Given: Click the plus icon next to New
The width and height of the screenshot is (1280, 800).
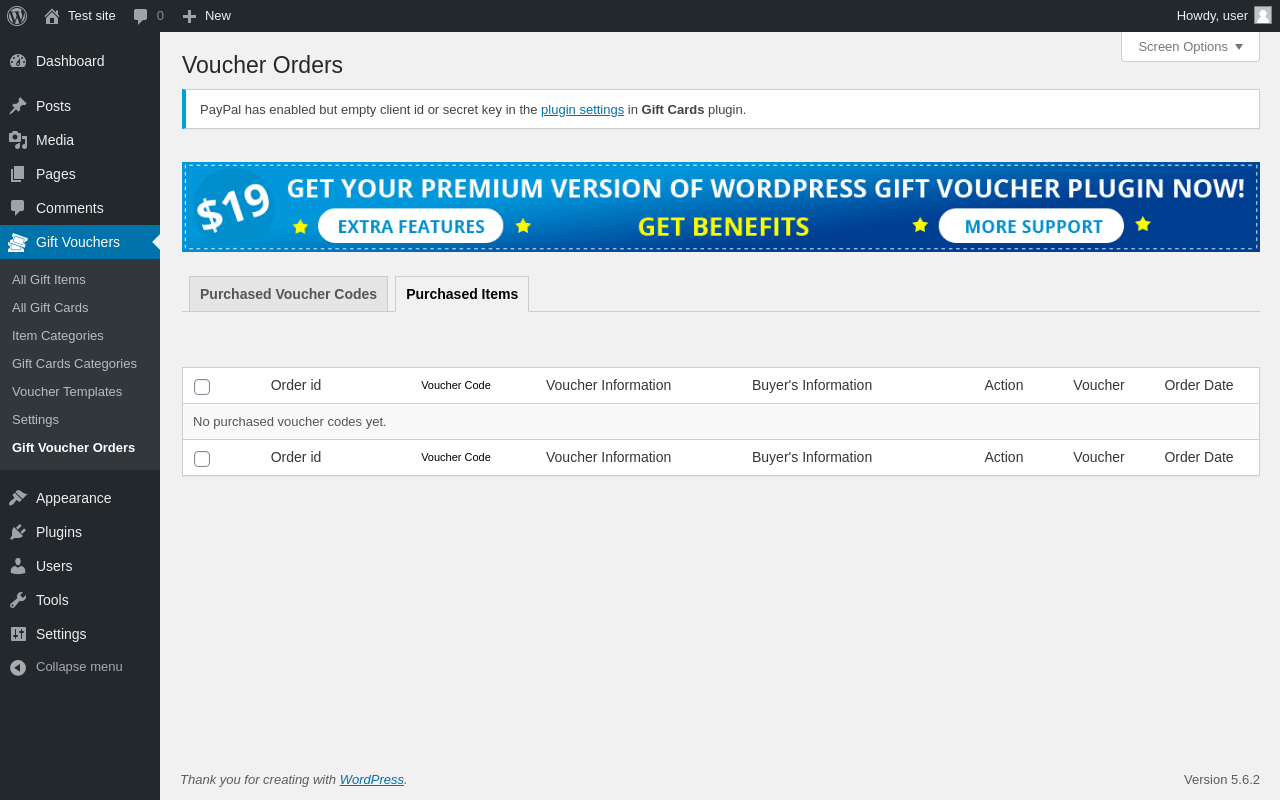Looking at the screenshot, I should pos(189,16).
